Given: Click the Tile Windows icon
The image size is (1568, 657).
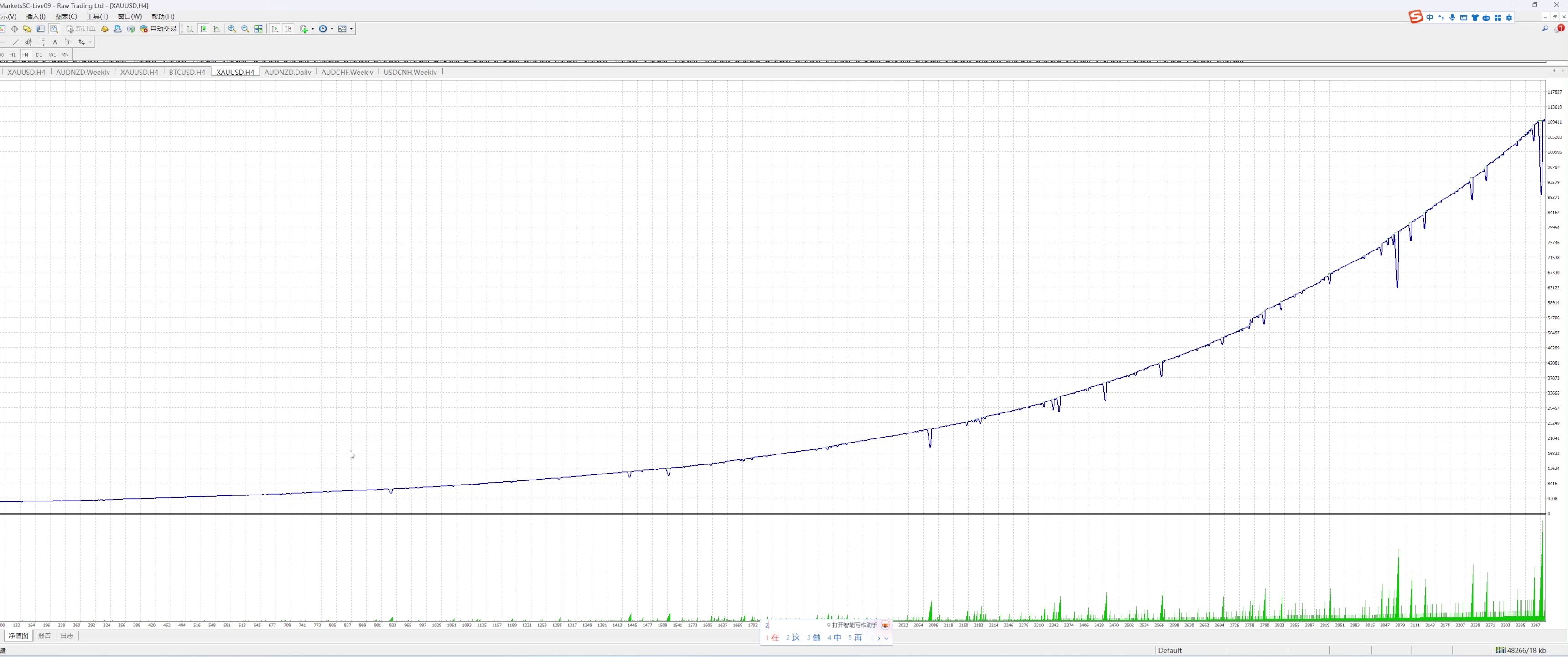Looking at the screenshot, I should (259, 29).
